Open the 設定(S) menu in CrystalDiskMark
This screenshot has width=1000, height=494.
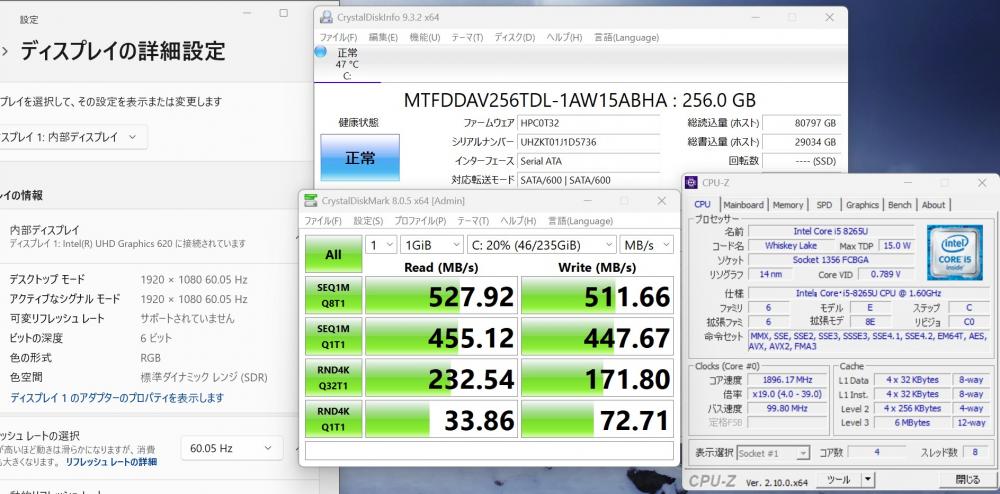[x=368, y=221]
